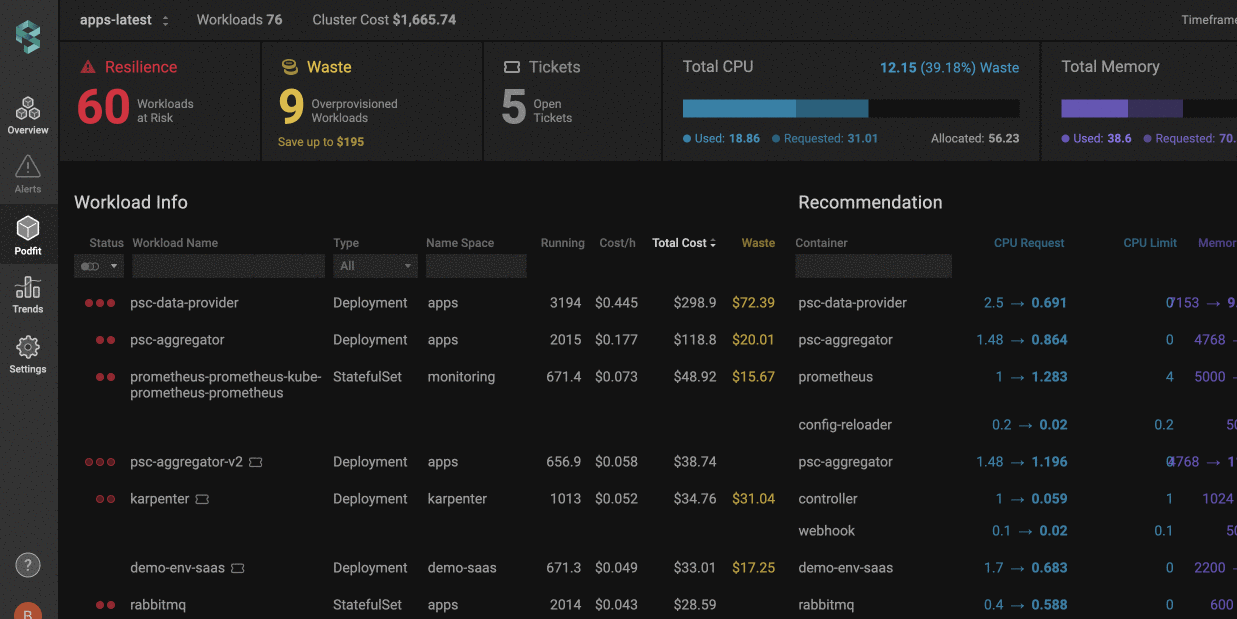Click the Cluster Cost $1,665.74 label
Viewport: 1237px width, 619px height.
click(x=385, y=20)
